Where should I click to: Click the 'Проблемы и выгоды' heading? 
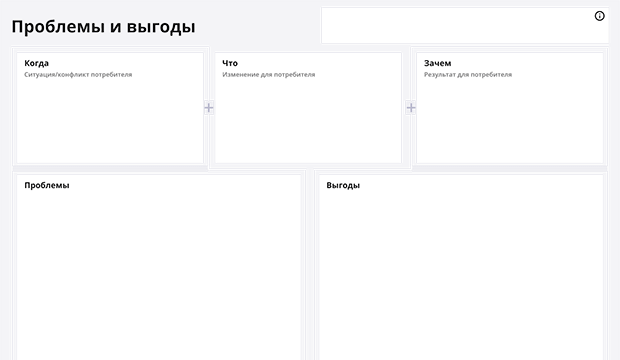pyautogui.click(x=104, y=27)
